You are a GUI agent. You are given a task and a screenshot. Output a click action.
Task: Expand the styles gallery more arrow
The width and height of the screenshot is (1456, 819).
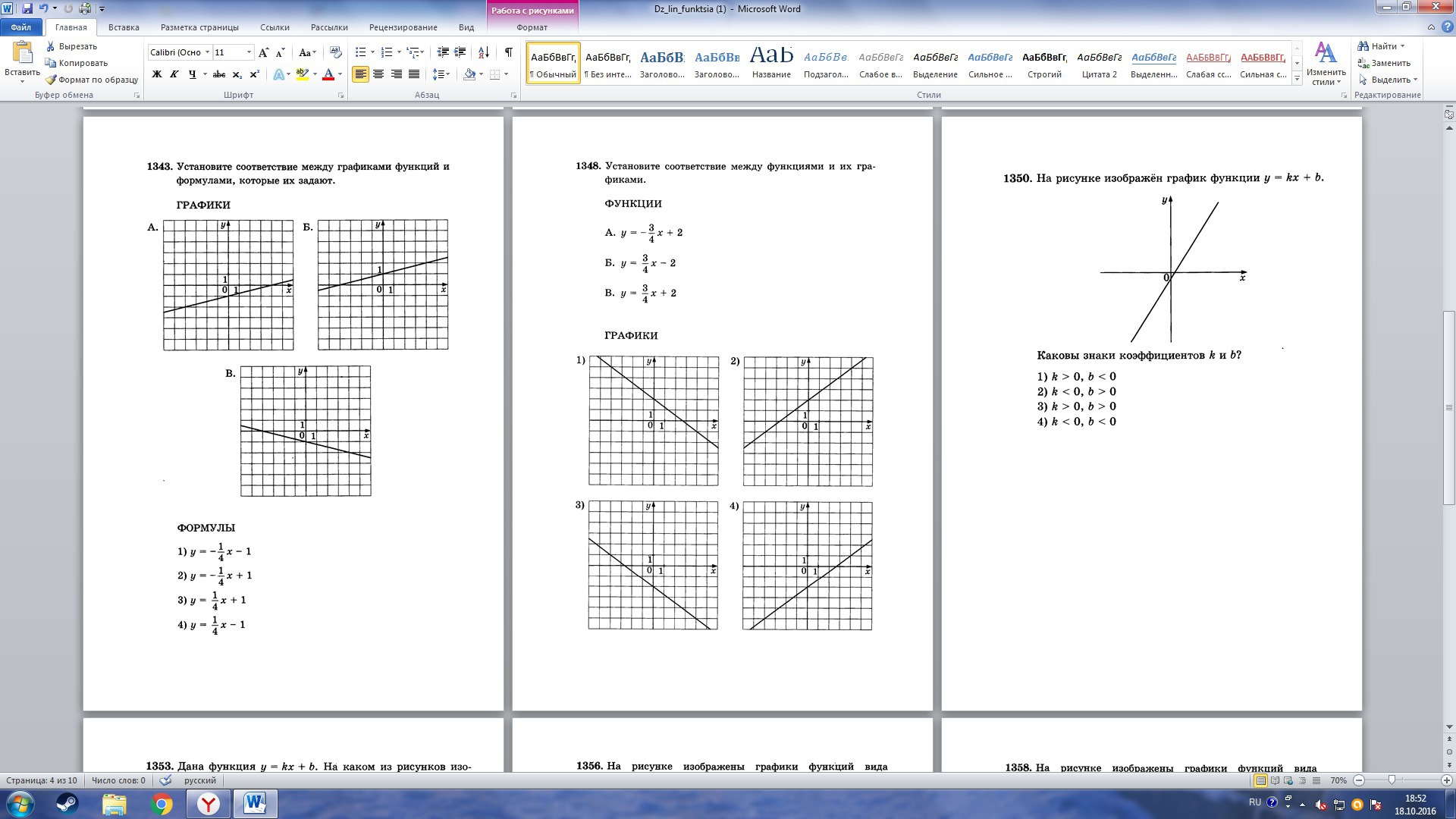1297,78
